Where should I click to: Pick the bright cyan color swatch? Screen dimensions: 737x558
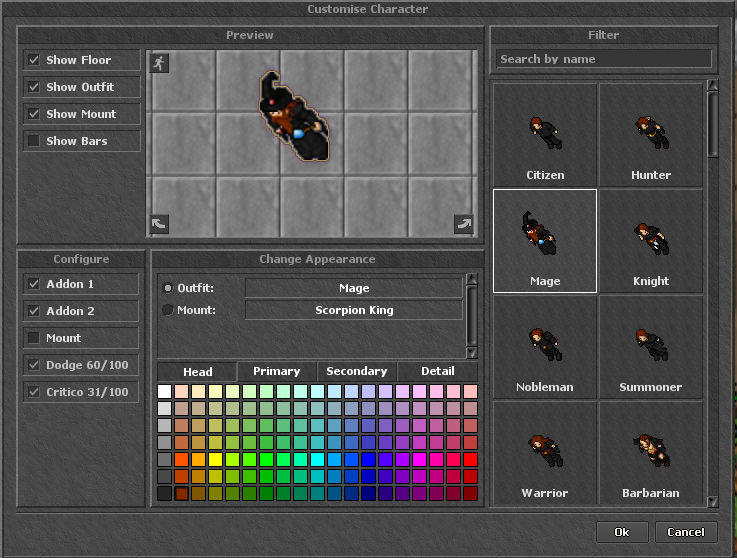tap(317, 459)
